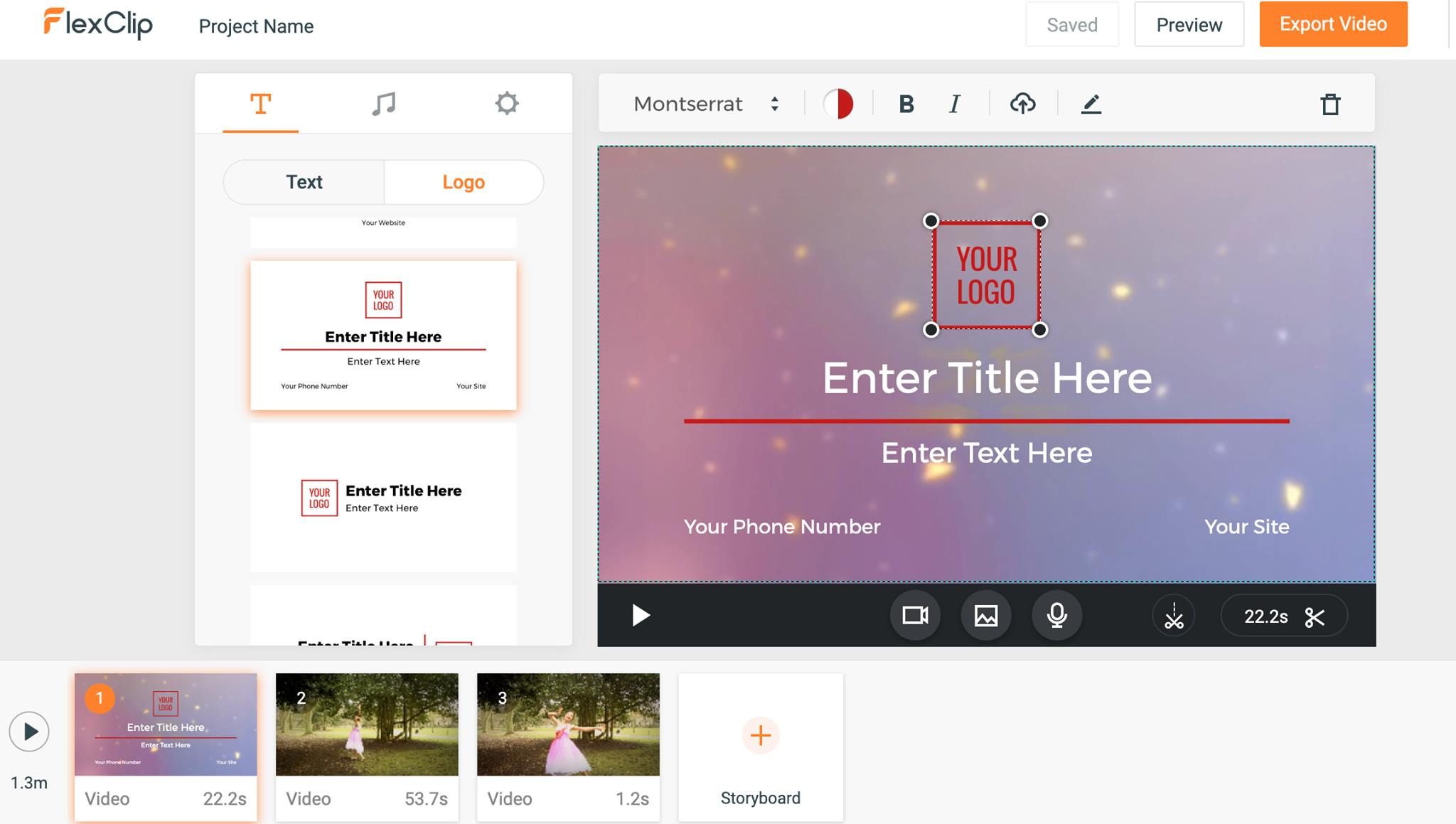Choose the partially visible bottom logo template

click(x=383, y=616)
